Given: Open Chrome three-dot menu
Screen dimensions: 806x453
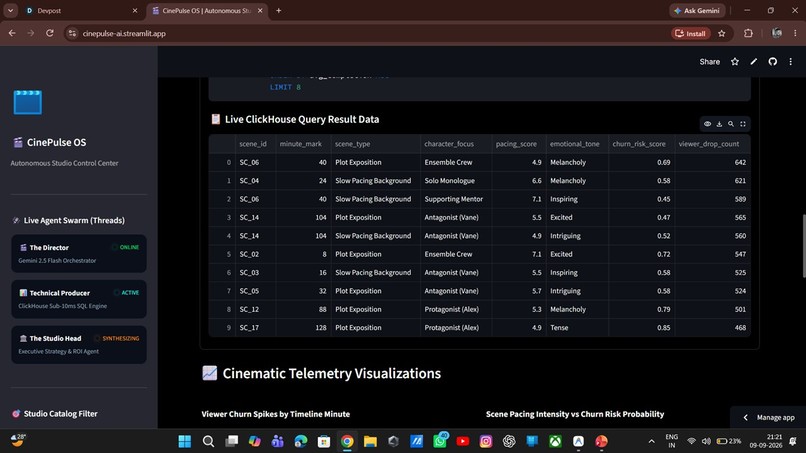Looking at the screenshot, I should pyautogui.click(x=795, y=33).
